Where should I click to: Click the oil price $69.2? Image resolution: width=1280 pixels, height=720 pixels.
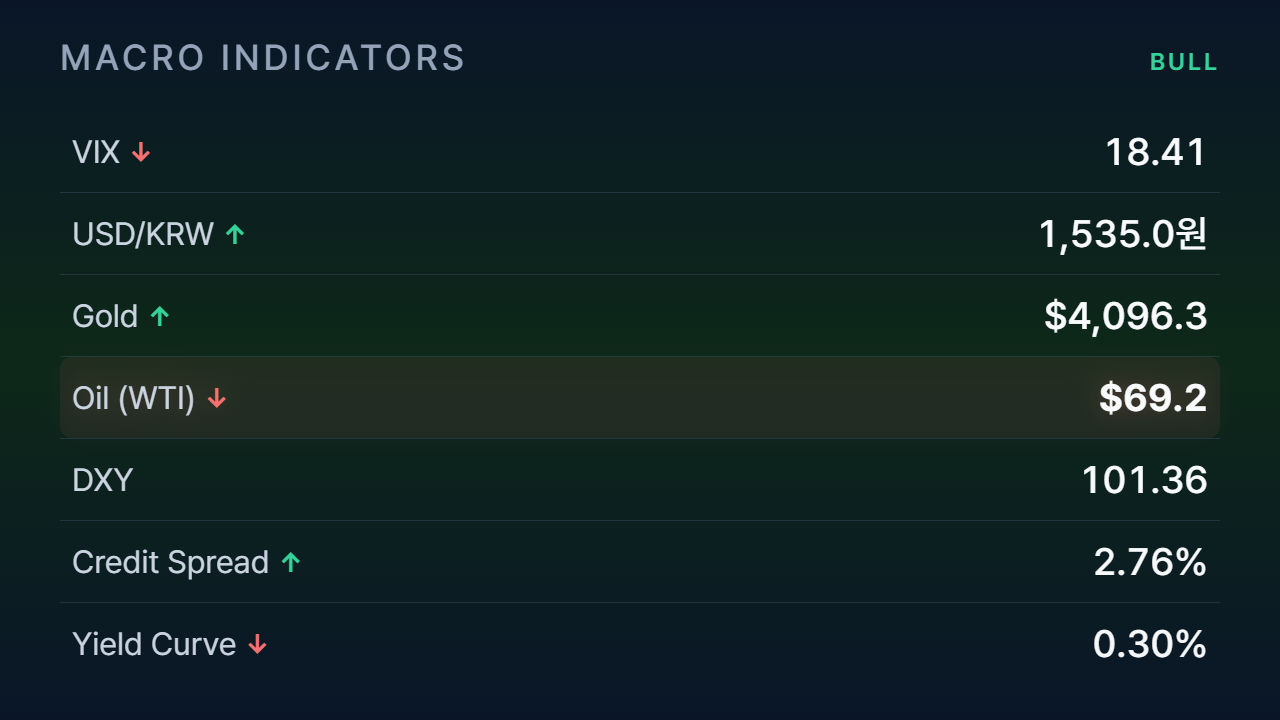pos(1153,398)
